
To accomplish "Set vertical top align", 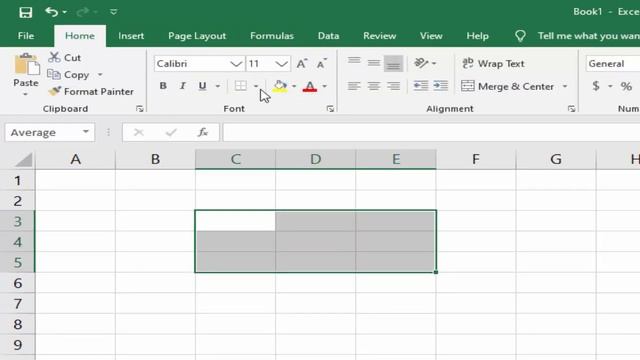I will point(354,62).
